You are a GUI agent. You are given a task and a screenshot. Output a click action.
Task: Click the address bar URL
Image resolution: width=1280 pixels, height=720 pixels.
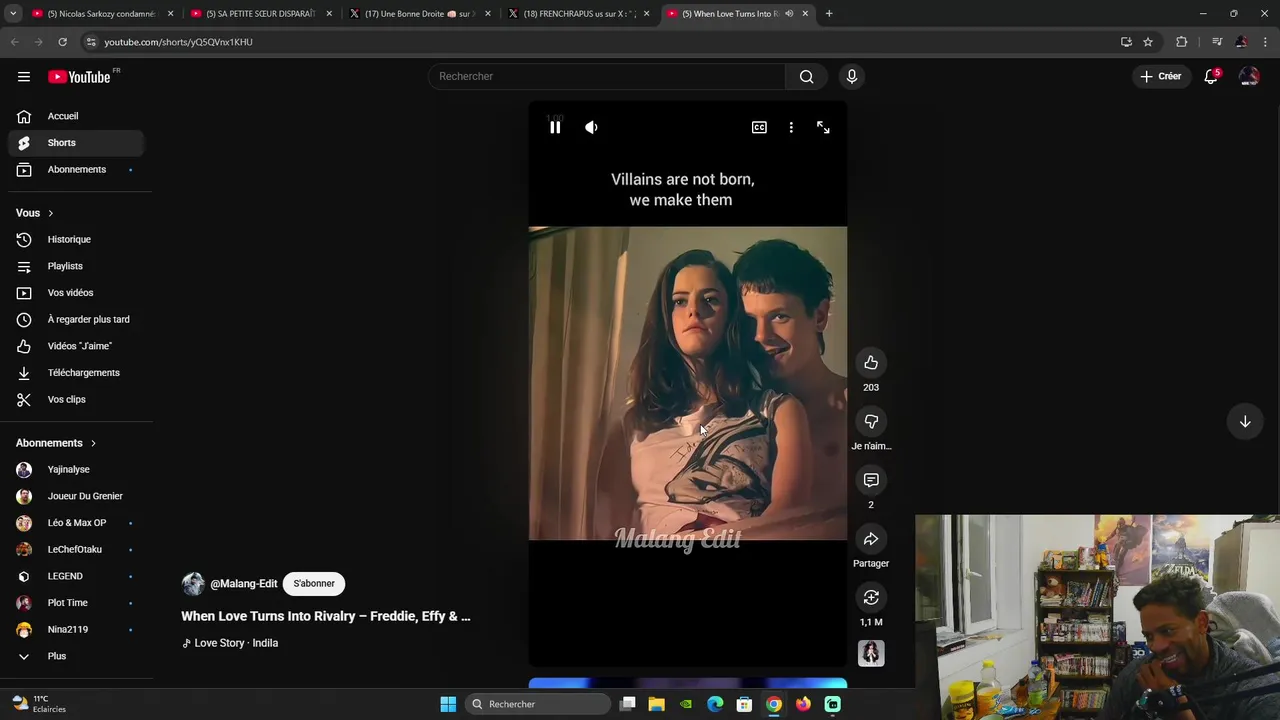tap(178, 42)
